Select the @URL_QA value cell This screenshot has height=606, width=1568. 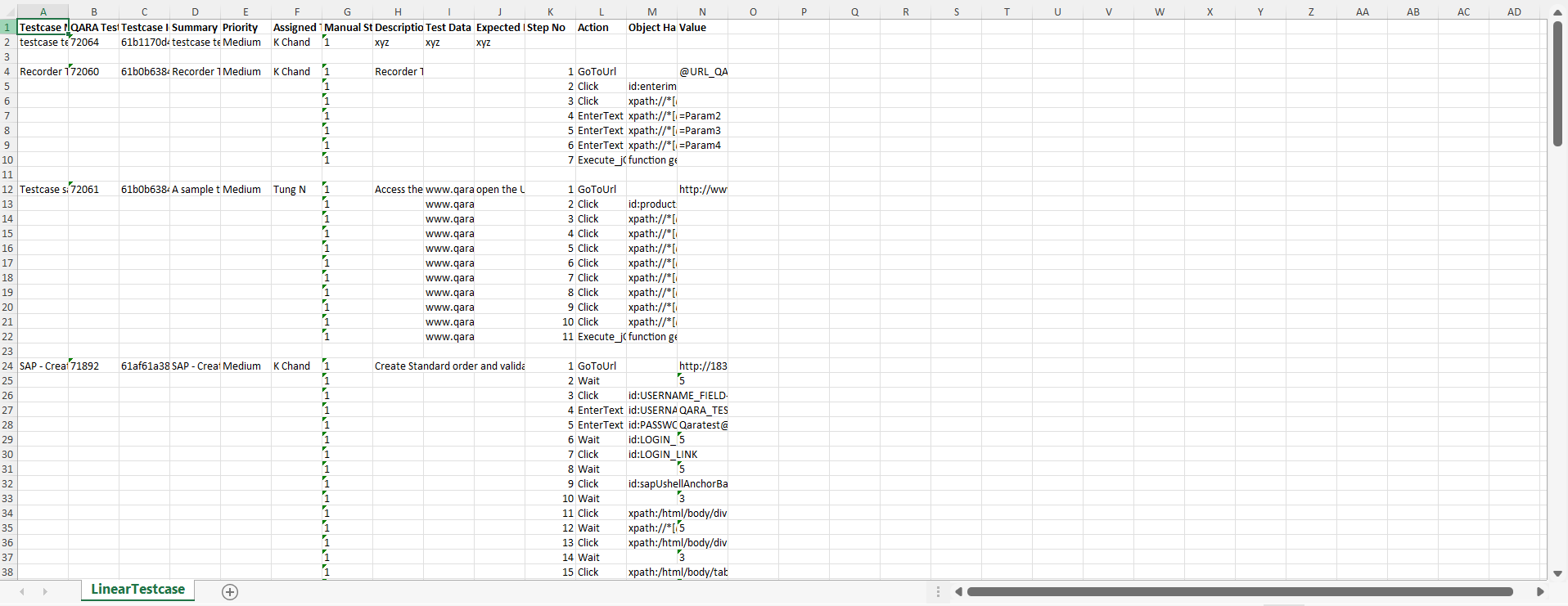(x=702, y=71)
